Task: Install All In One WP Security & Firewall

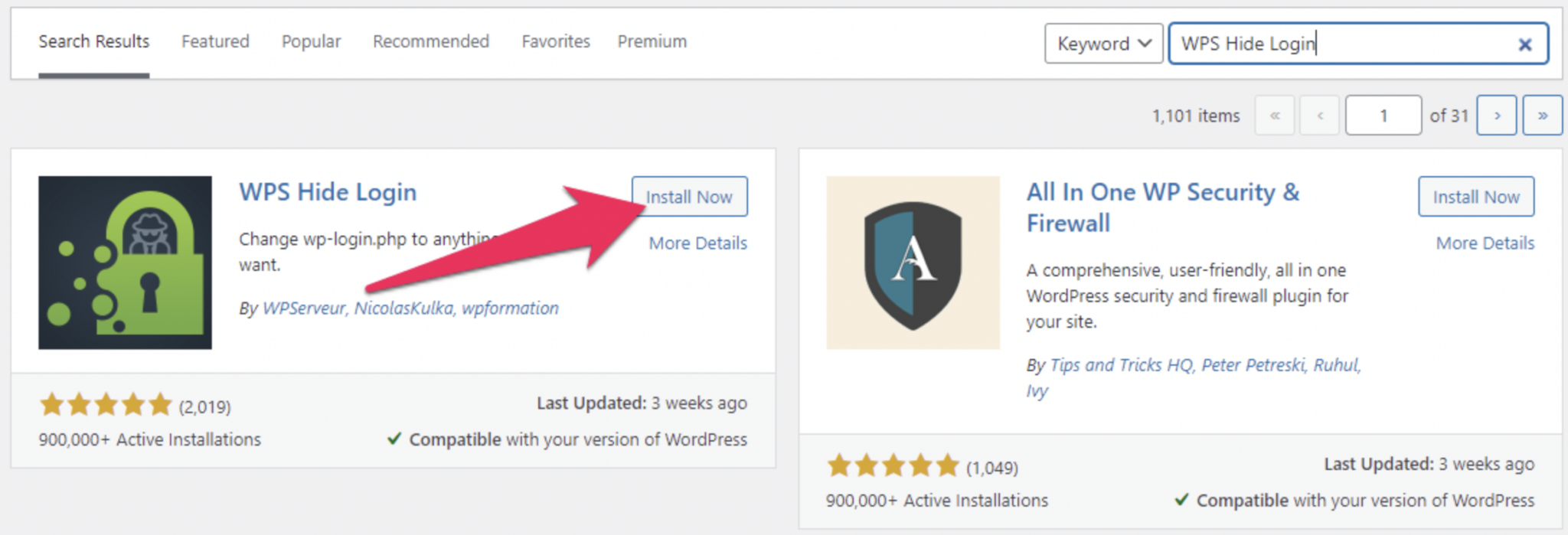Action: click(1475, 197)
